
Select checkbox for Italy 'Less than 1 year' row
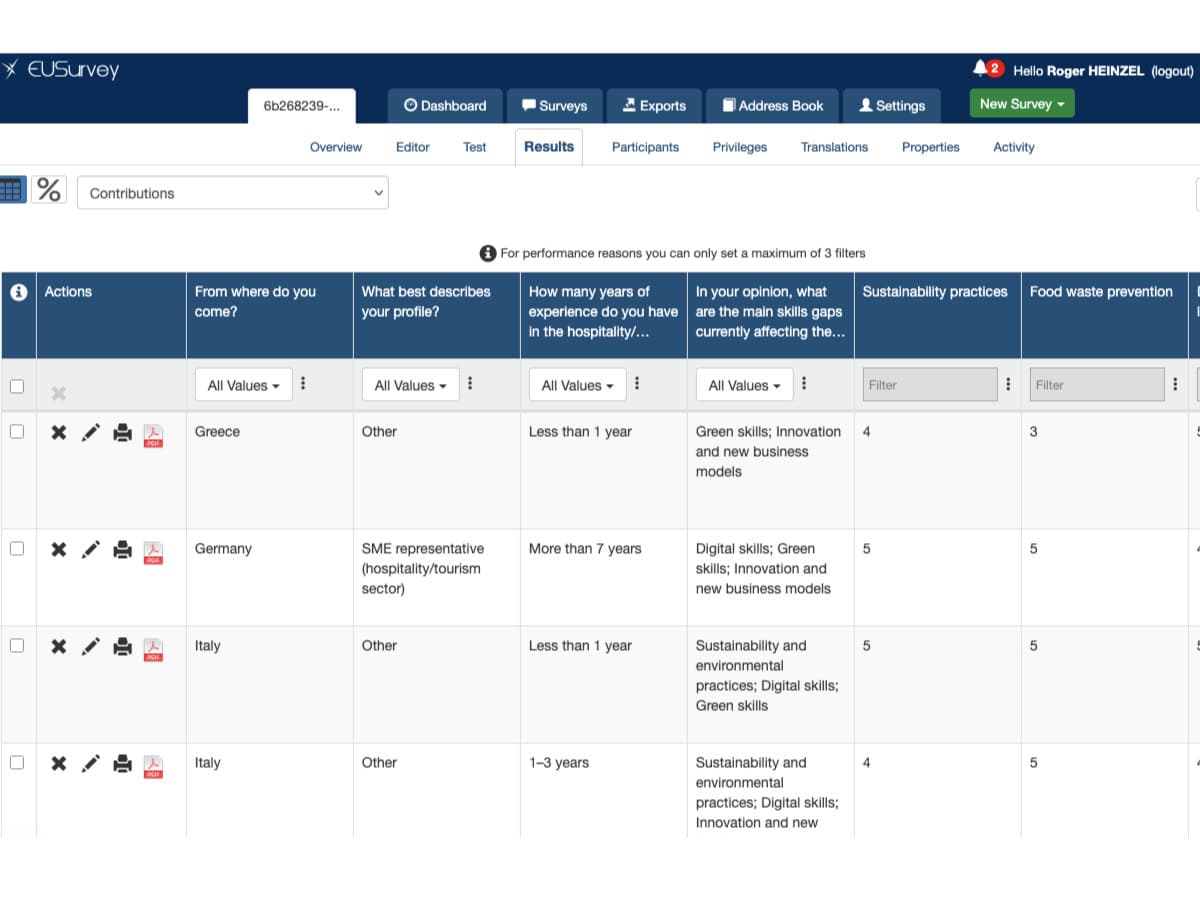click(17, 646)
